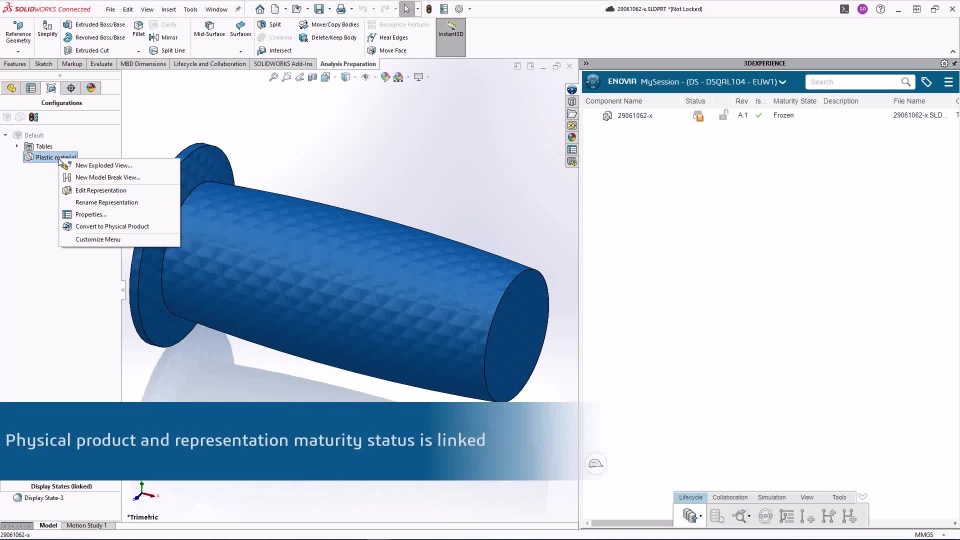Image resolution: width=960 pixels, height=540 pixels.
Task: Switch to Motion Study 1 tab
Action: coord(86,525)
